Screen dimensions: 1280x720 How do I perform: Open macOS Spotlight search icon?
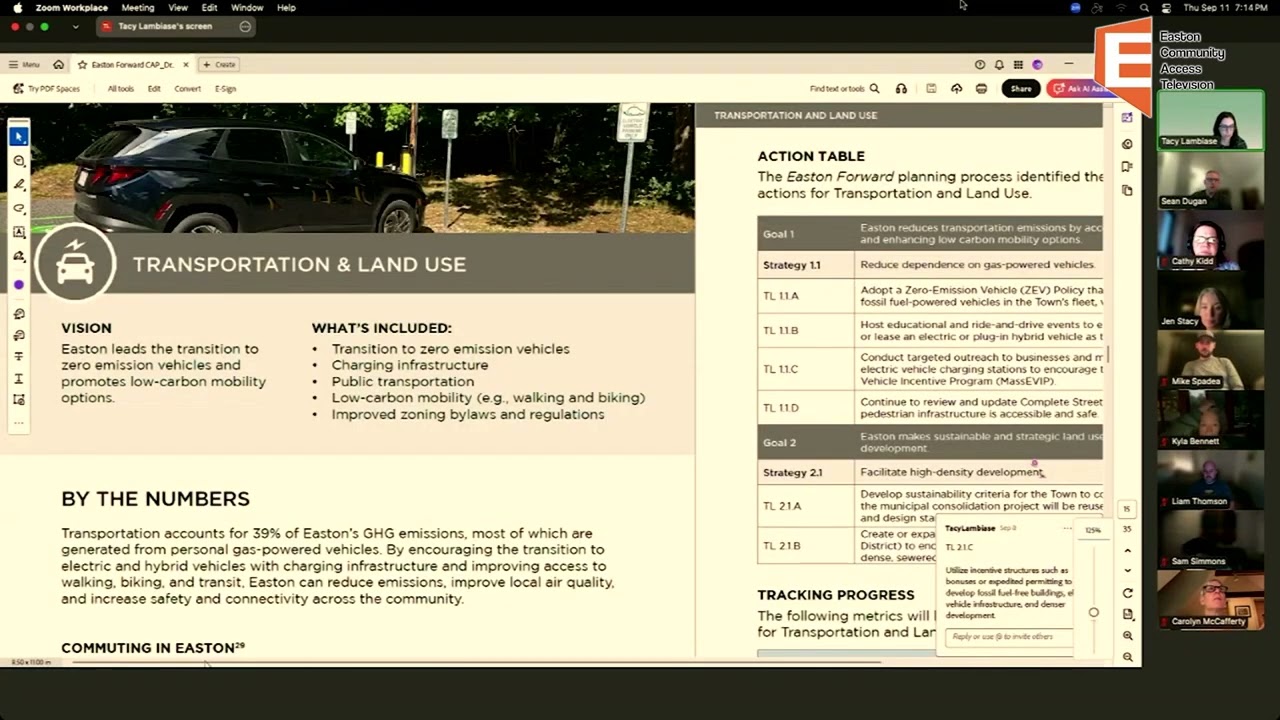click(x=1144, y=8)
